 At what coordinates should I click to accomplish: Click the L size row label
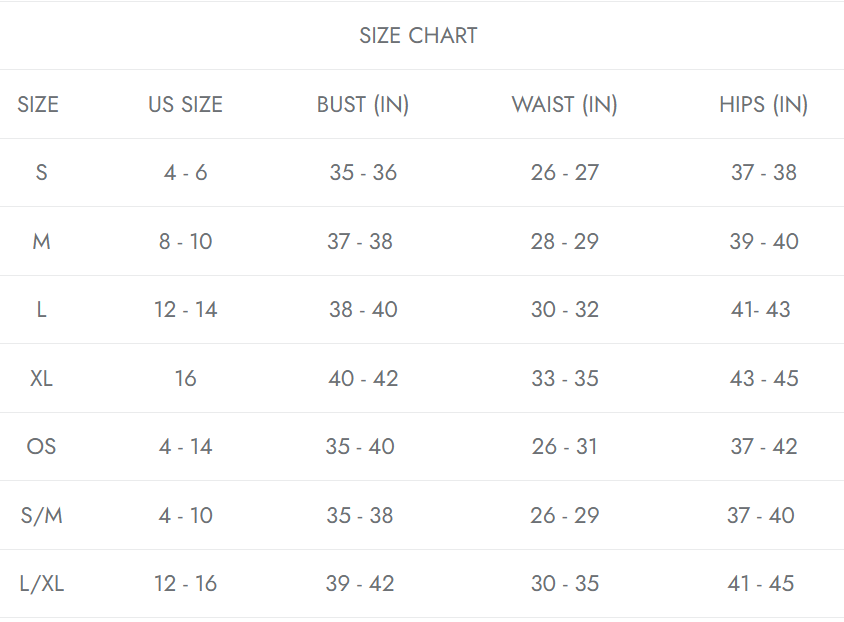tap(41, 310)
